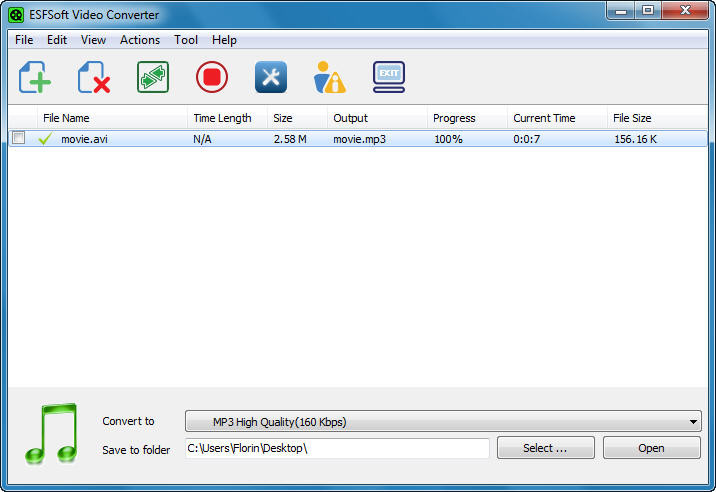This screenshot has width=716, height=492.
Task: Click the Save to folder path field
Action: point(337,448)
